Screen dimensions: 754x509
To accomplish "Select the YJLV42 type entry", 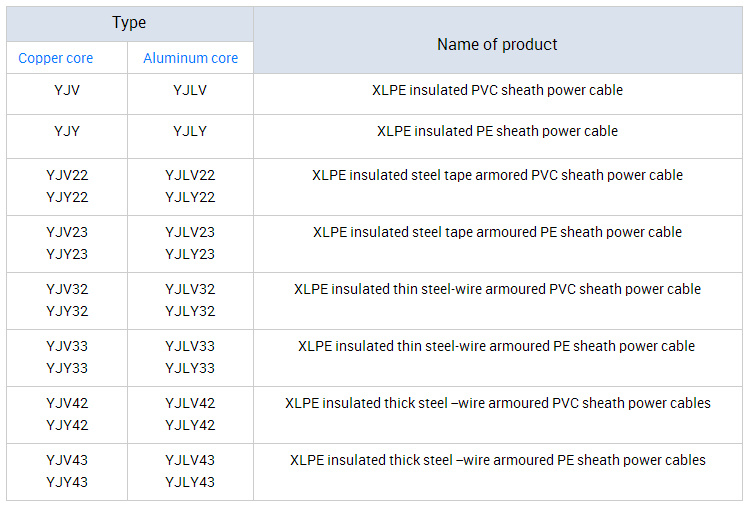I will [x=190, y=403].
